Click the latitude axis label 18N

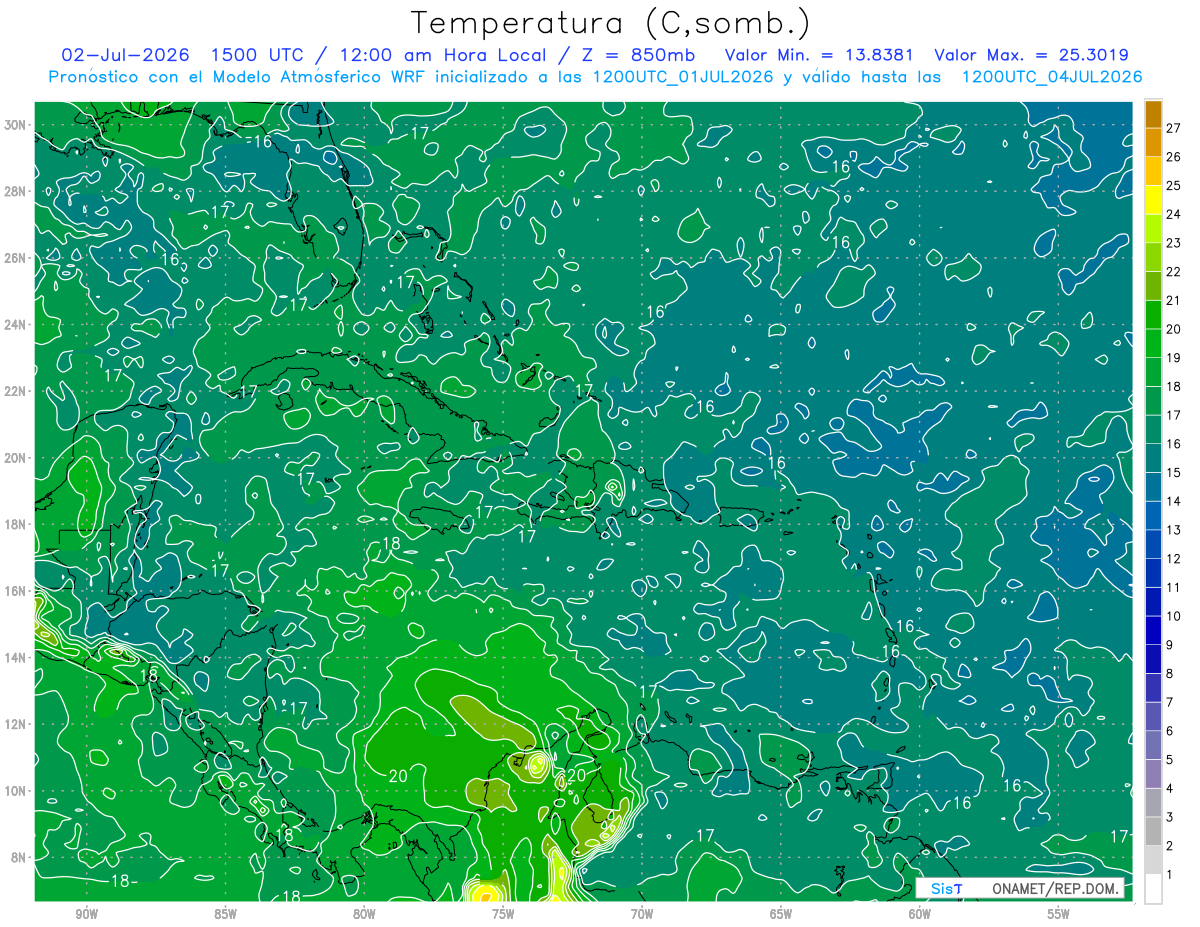click(15, 525)
